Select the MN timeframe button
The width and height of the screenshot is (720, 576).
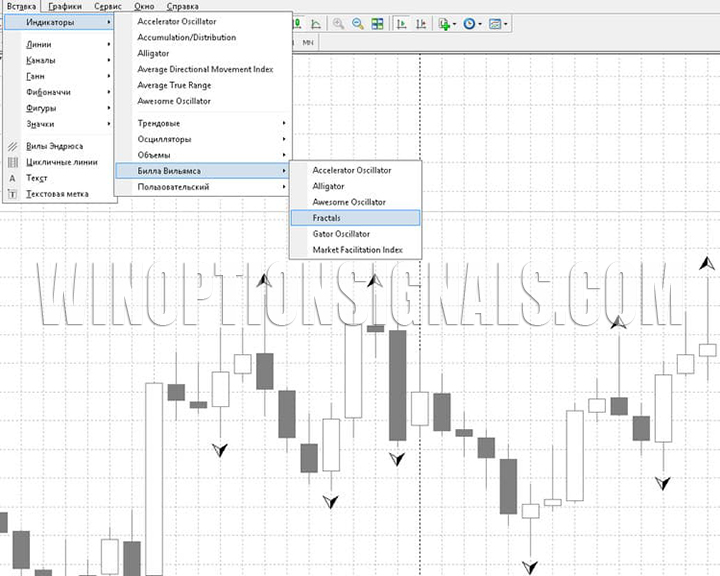click(308, 43)
